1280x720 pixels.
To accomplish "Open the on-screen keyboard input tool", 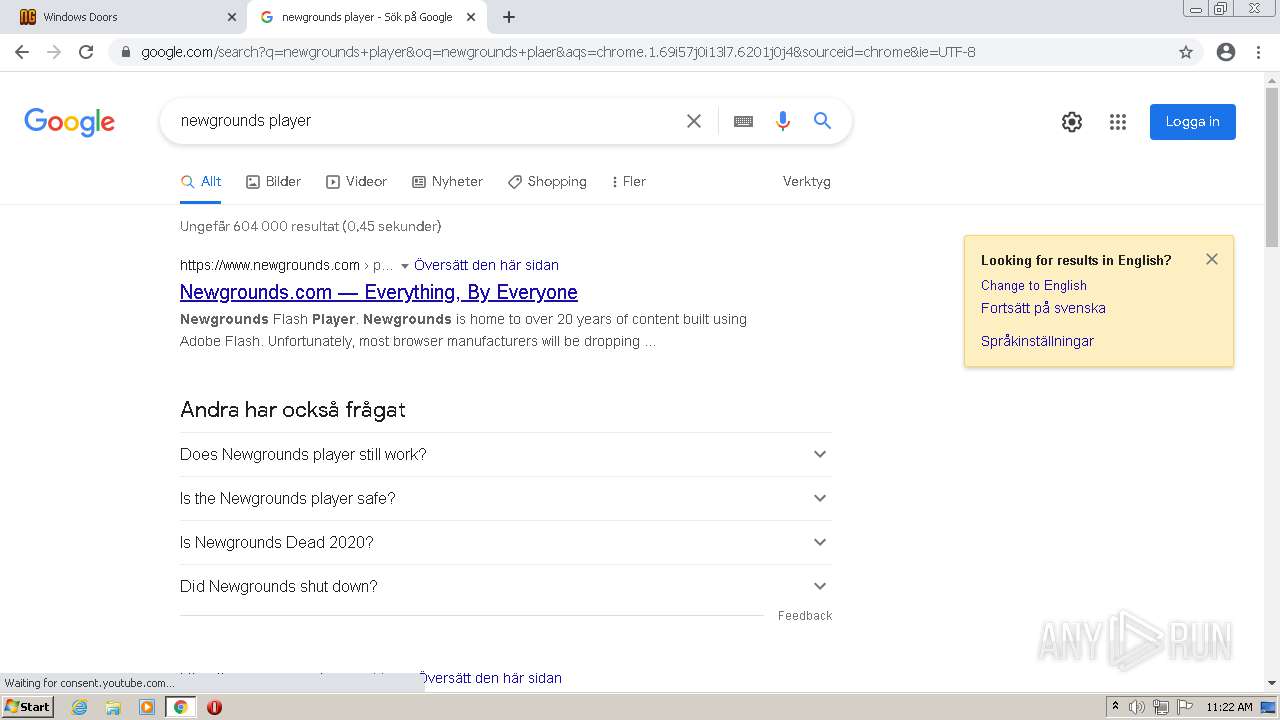I will (x=743, y=121).
